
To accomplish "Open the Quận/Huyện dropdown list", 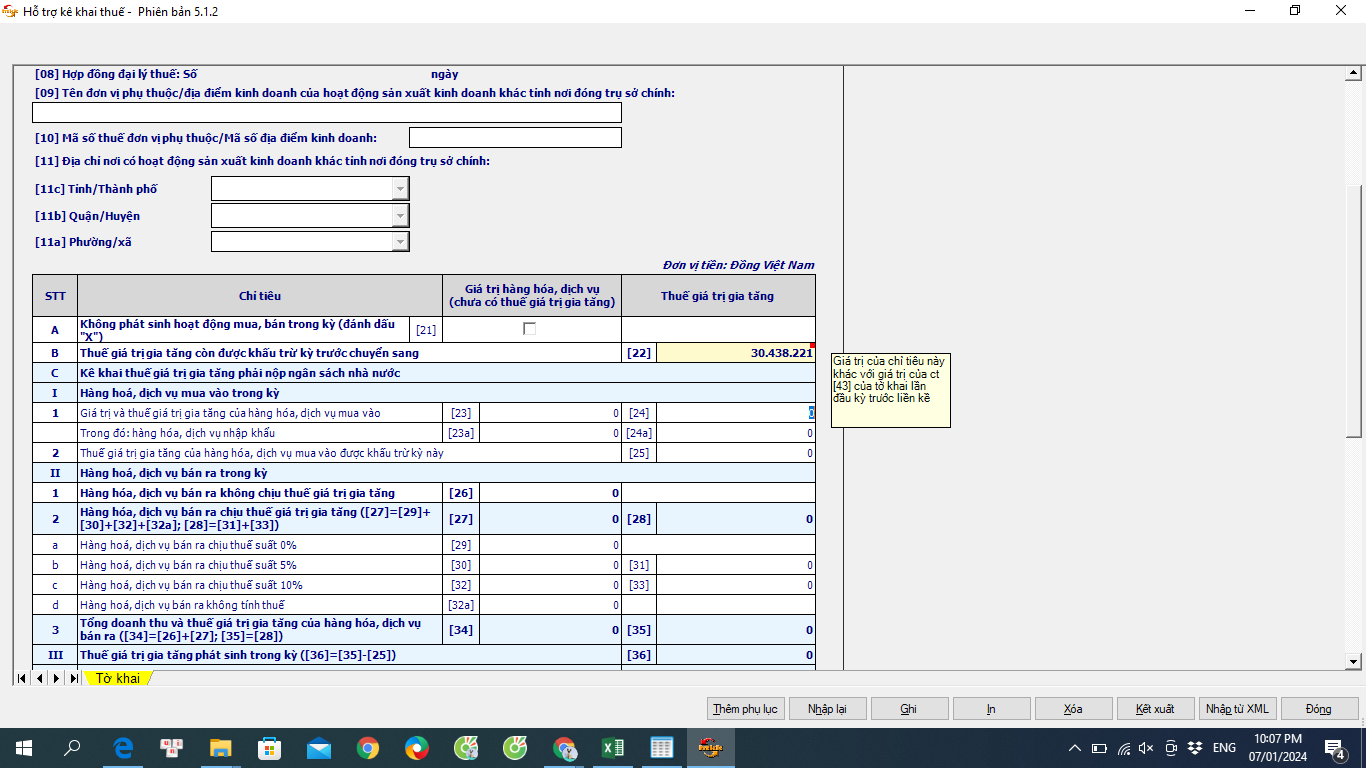I will 400,215.
